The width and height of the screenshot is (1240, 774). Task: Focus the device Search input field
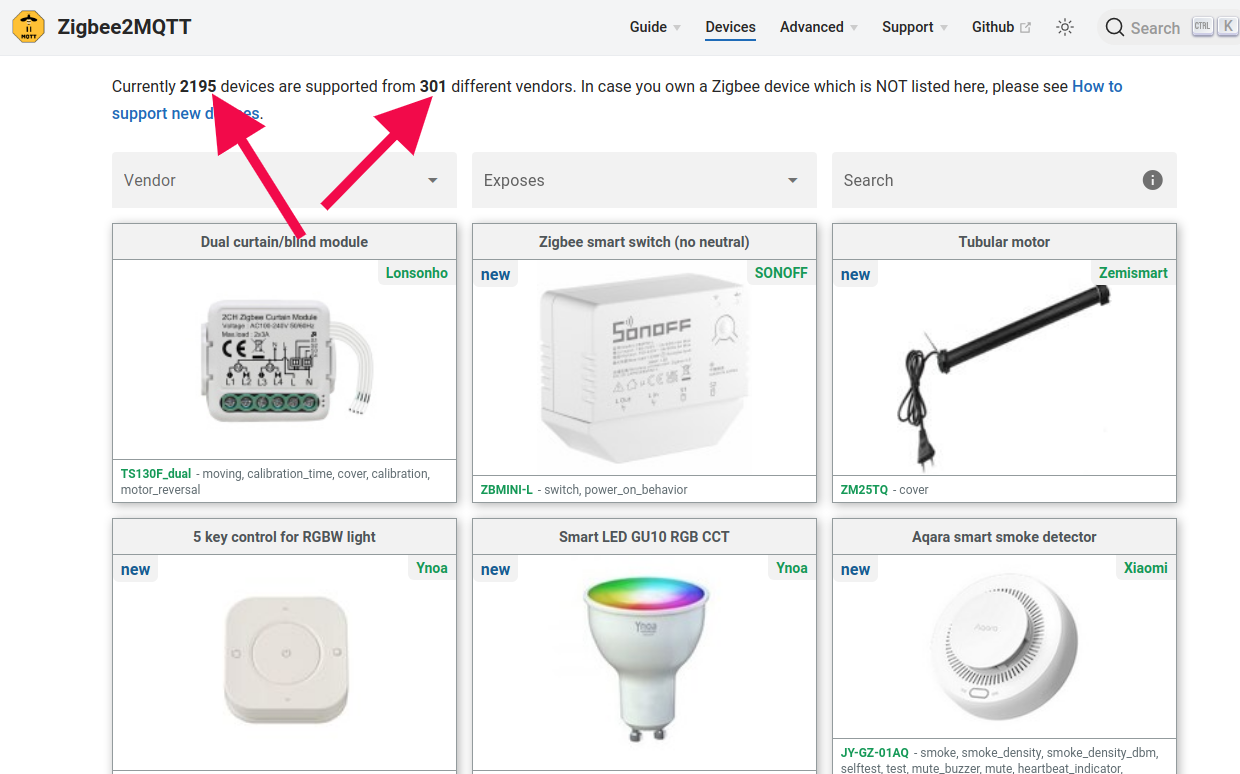point(1004,180)
